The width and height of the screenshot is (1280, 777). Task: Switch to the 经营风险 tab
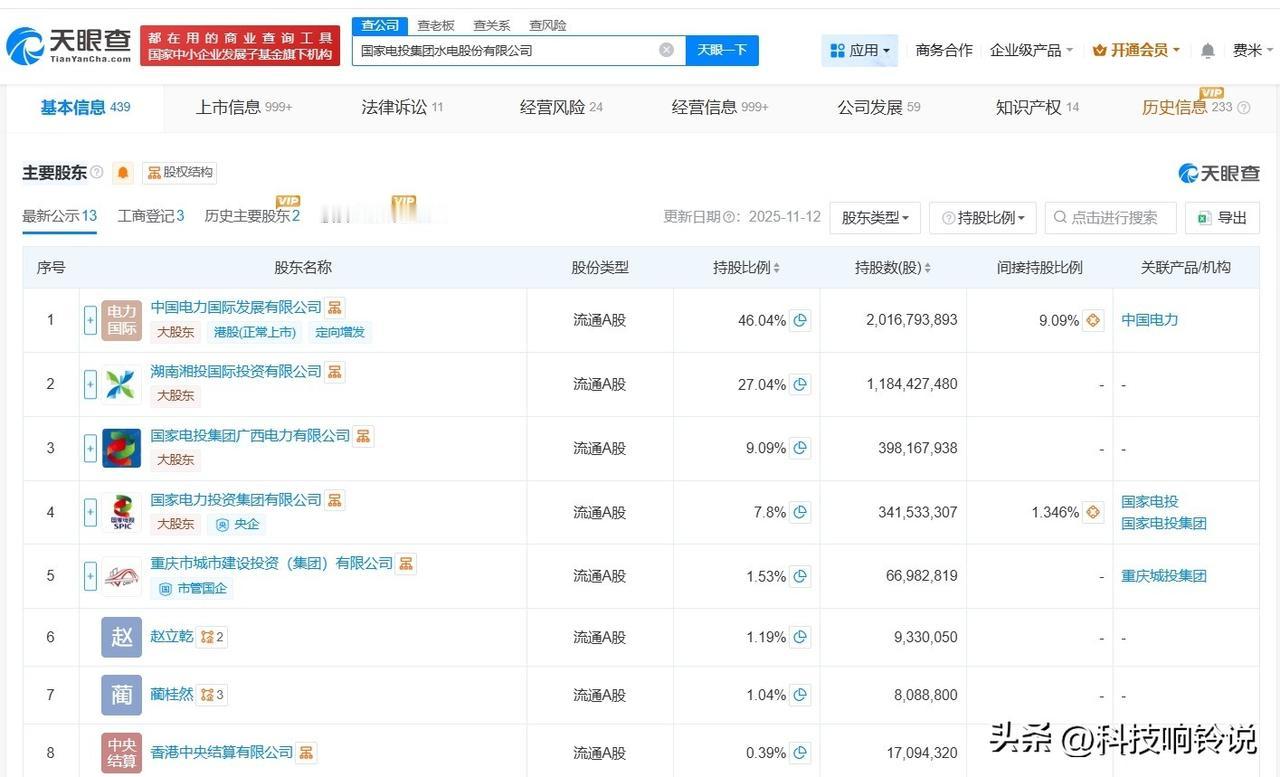click(x=561, y=107)
